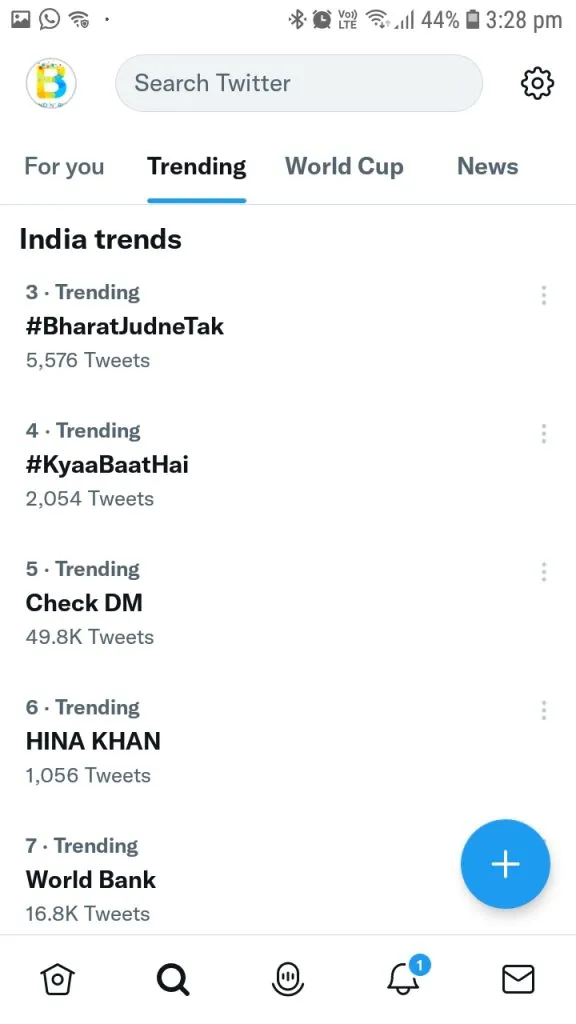
Task: Open the Messages envelope icon
Action: tap(518, 980)
